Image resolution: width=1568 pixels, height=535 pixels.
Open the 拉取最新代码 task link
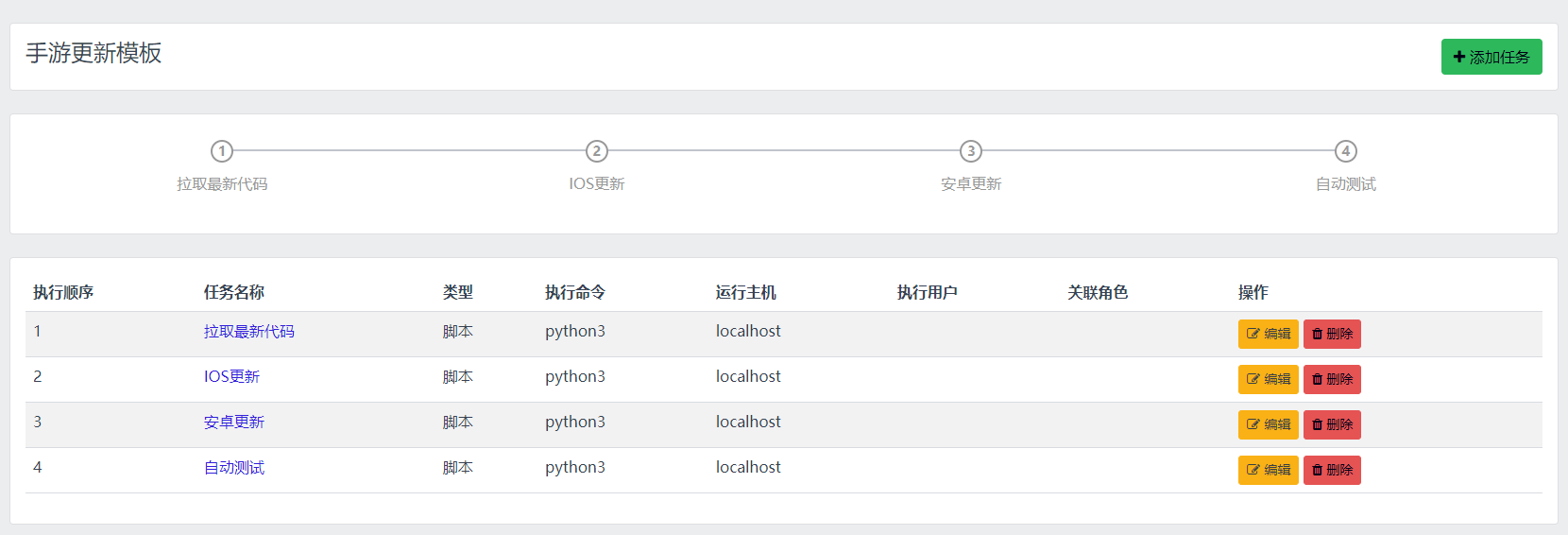248,332
